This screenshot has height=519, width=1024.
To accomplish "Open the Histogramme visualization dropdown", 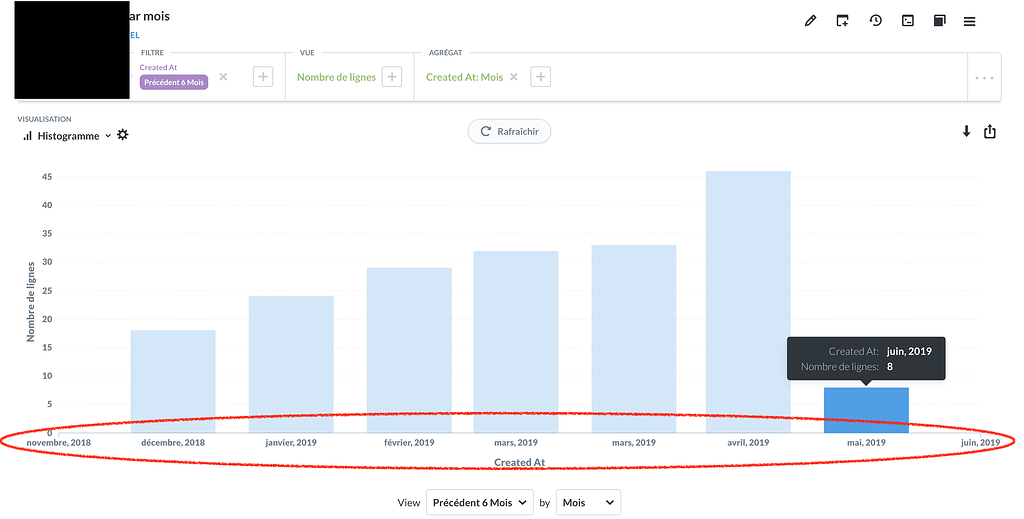I will 67,136.
